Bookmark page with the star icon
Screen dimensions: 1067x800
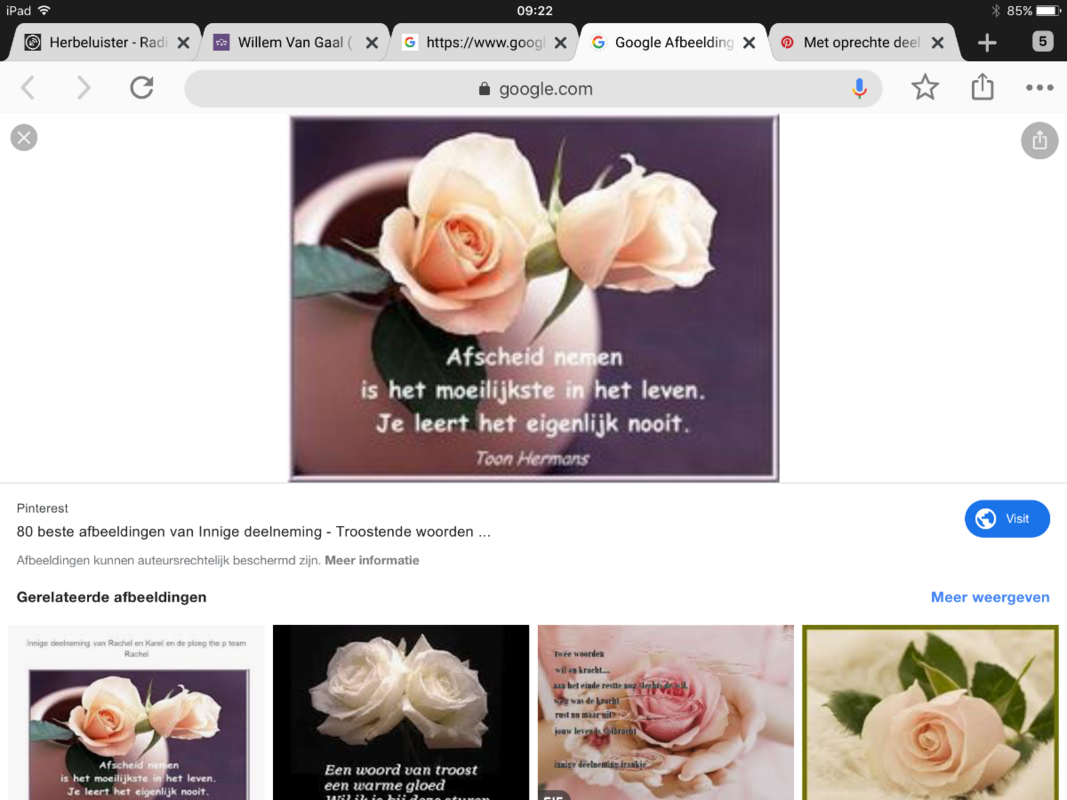[925, 88]
